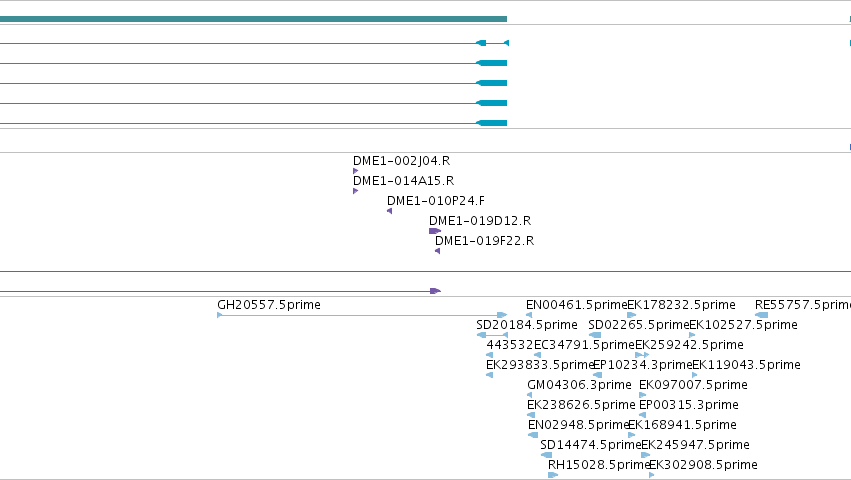Select the RH15028.5prime label
The image size is (851, 480).
coord(599,465)
